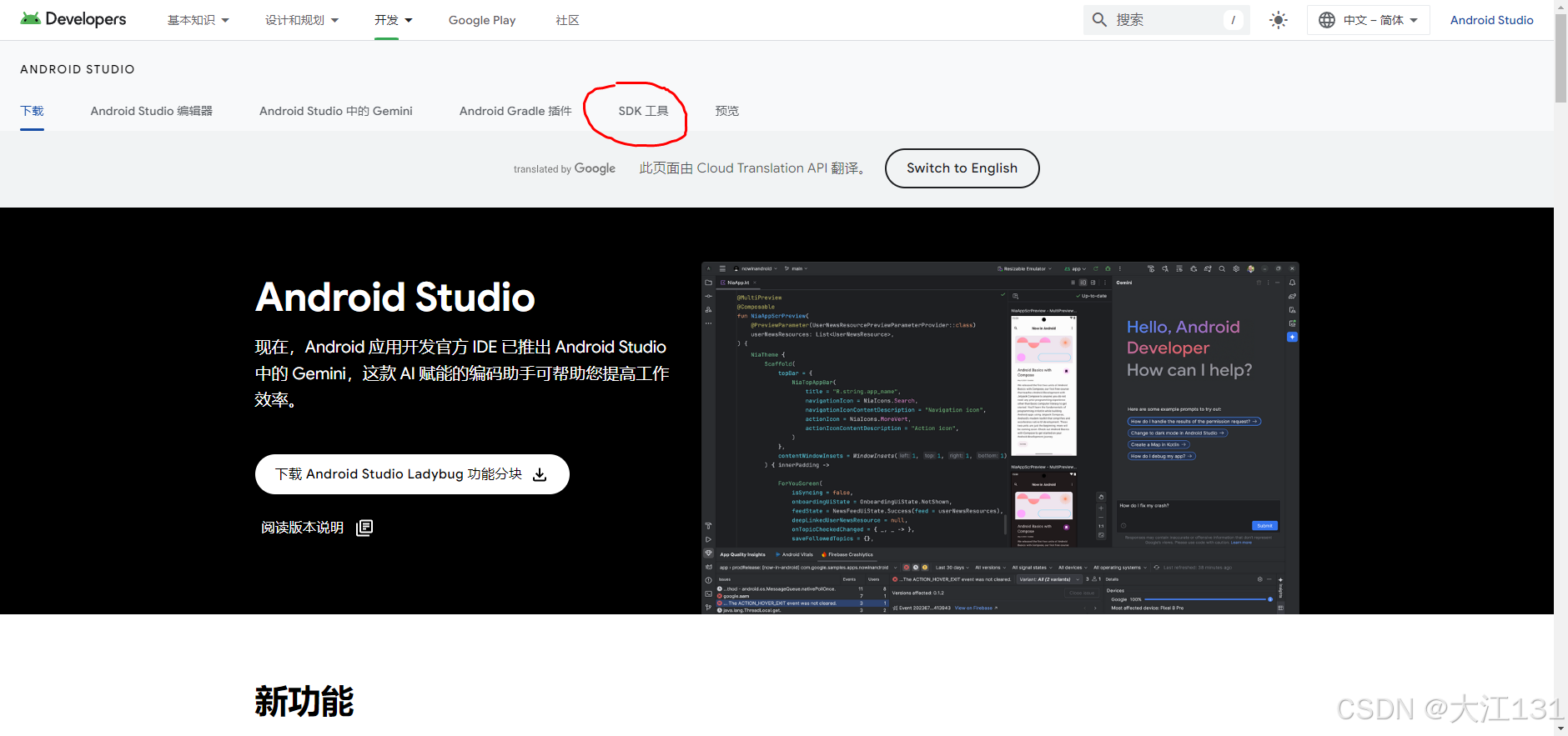Click the scrollbar up arrow
1568x736 pixels.
click(1560, 5)
